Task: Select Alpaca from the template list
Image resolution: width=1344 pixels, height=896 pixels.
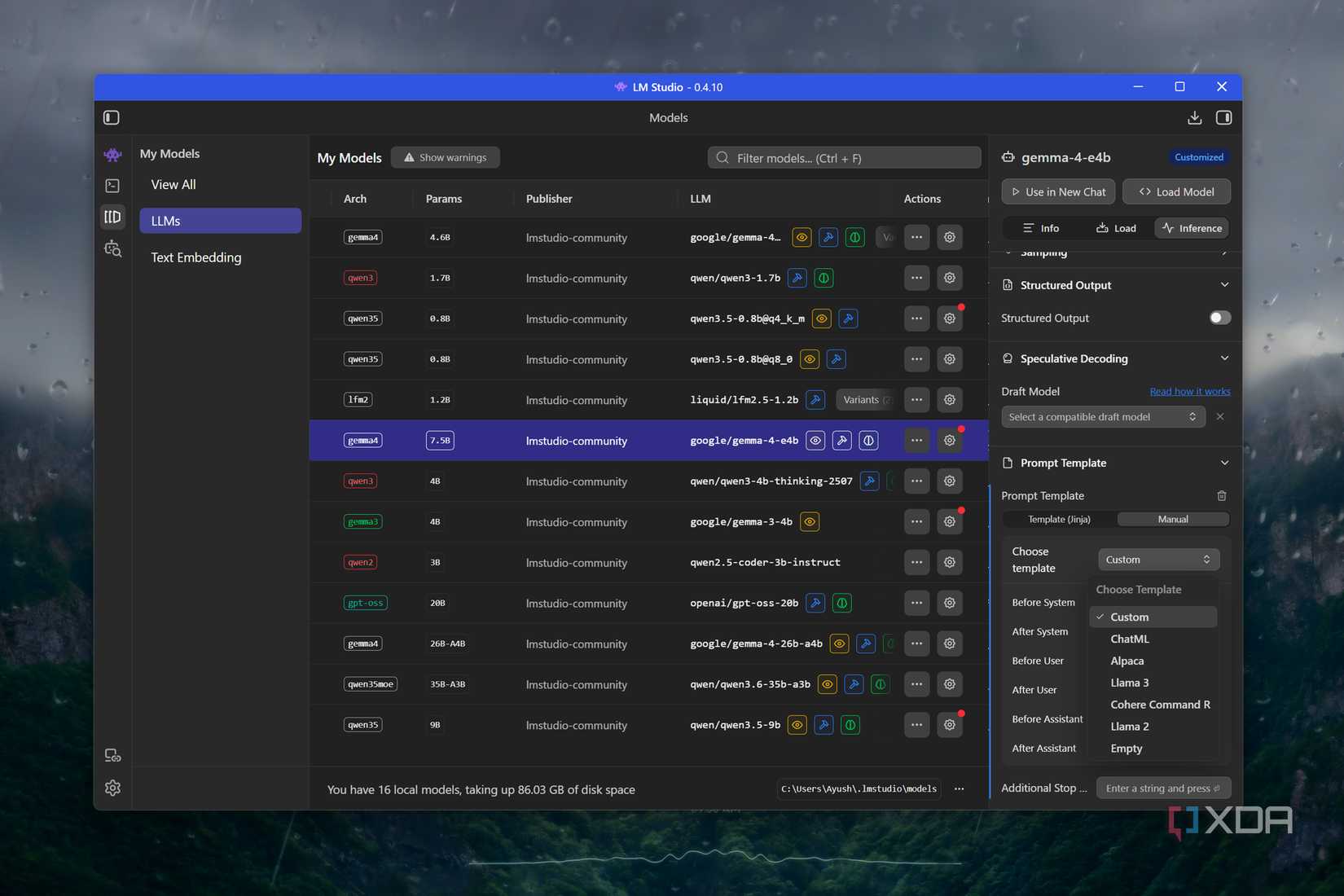Action: (x=1153, y=661)
